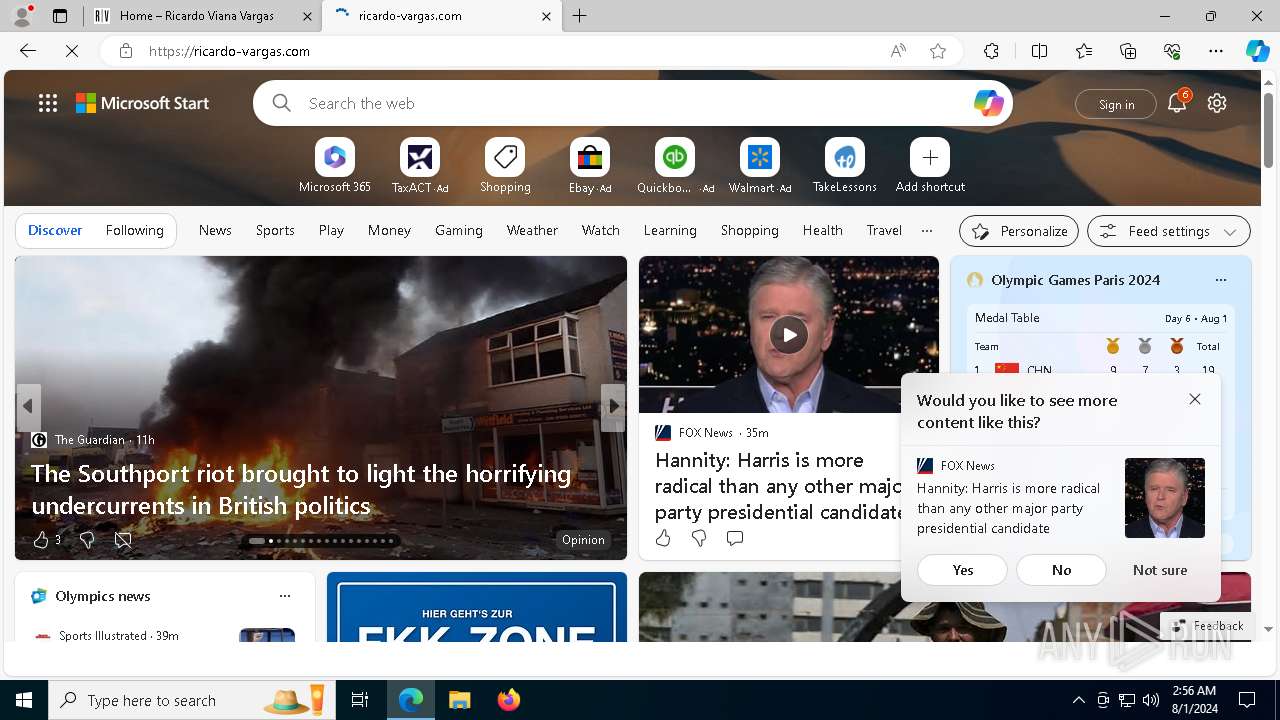The image size is (1280, 720).
Task: Dislike the Hannity article thumbs down
Action: [699, 538]
